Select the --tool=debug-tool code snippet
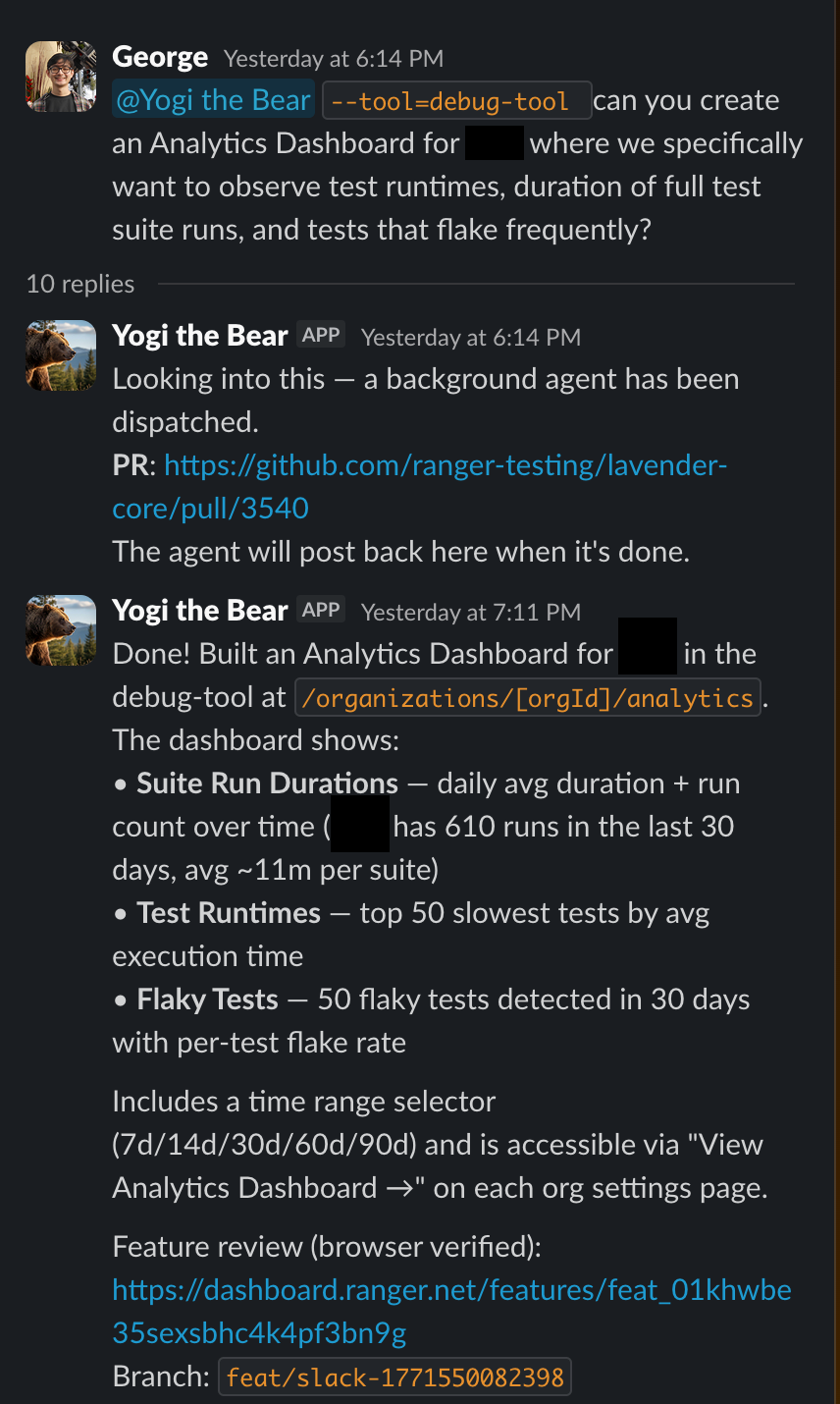The image size is (840, 1404). pyautogui.click(x=456, y=99)
